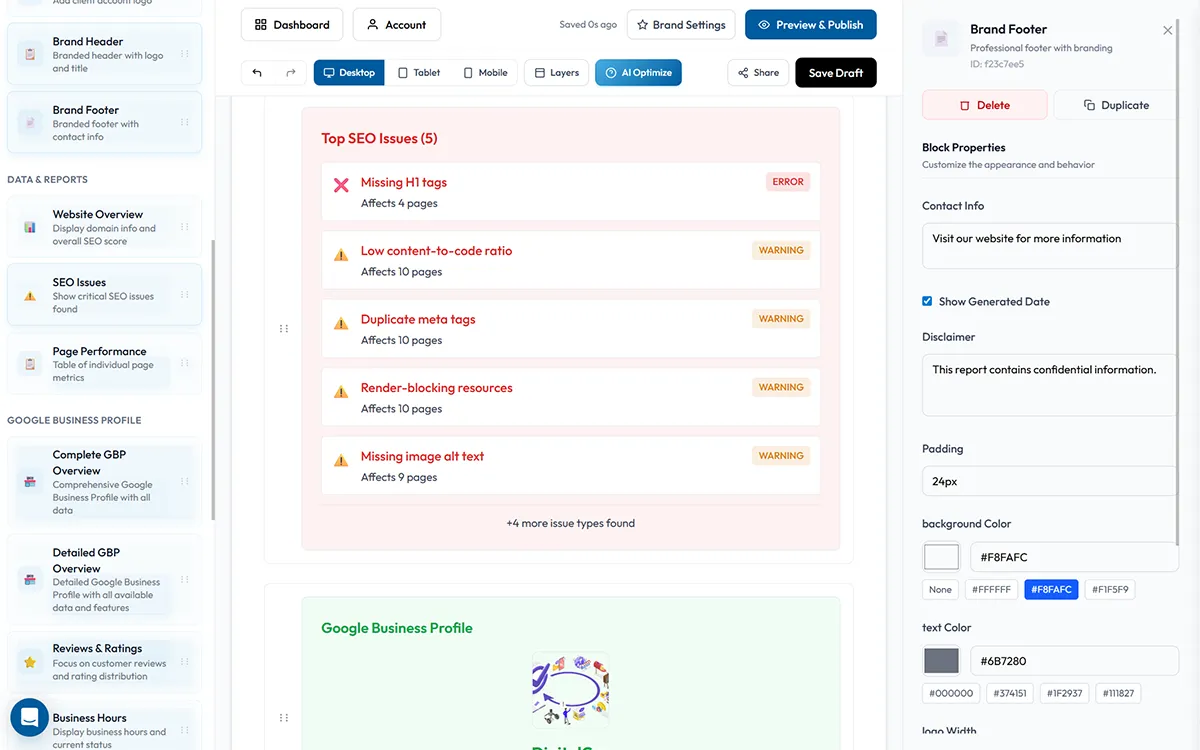Open the chat support bubble icon
The image size is (1200, 750).
coord(29,717)
